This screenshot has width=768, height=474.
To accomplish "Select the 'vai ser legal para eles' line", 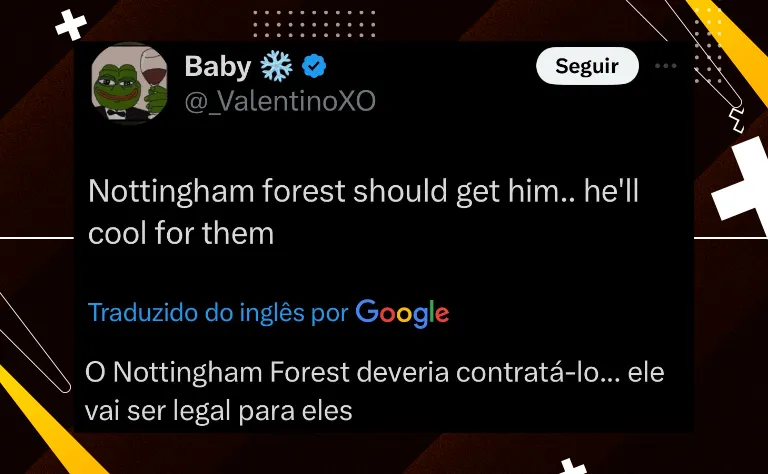I will point(218,410).
